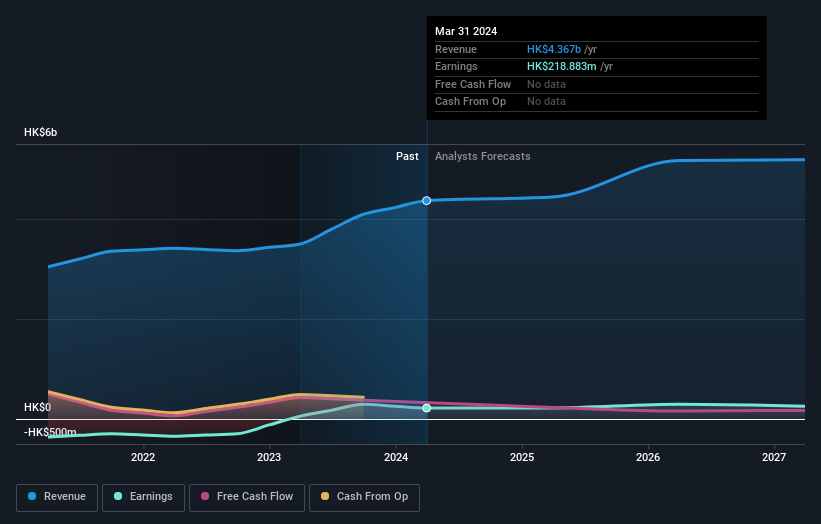This screenshot has width=821, height=524.
Task: Click the tooltip date Mar 31 2024
Action: click(x=466, y=31)
